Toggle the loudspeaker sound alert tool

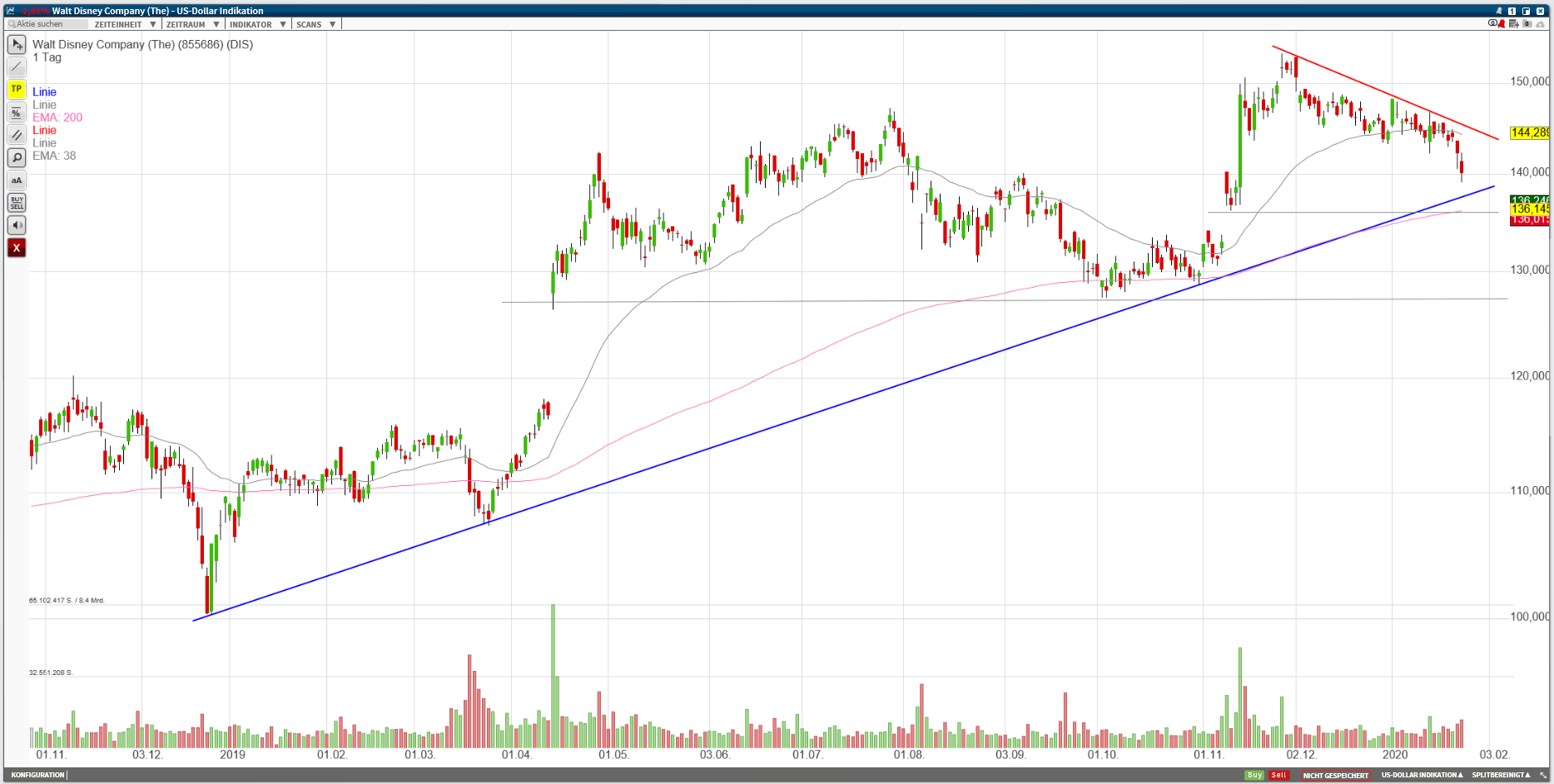click(x=17, y=225)
